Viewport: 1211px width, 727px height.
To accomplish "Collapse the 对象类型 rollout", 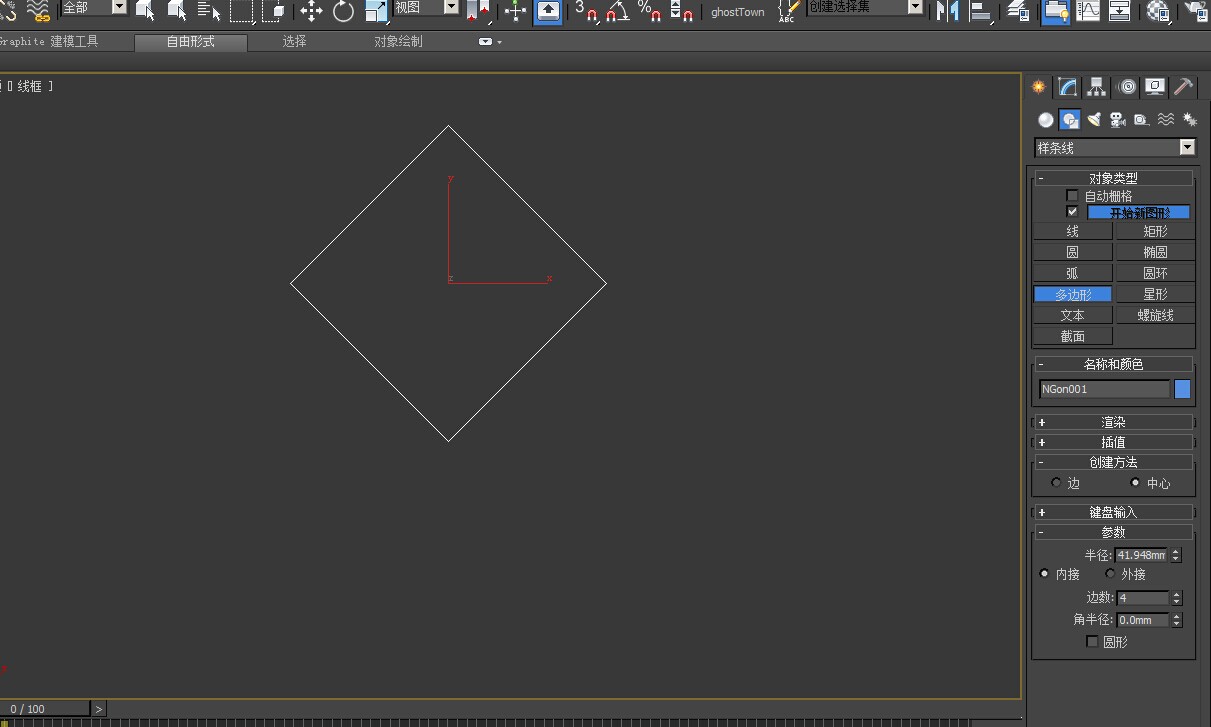I will [1113, 178].
